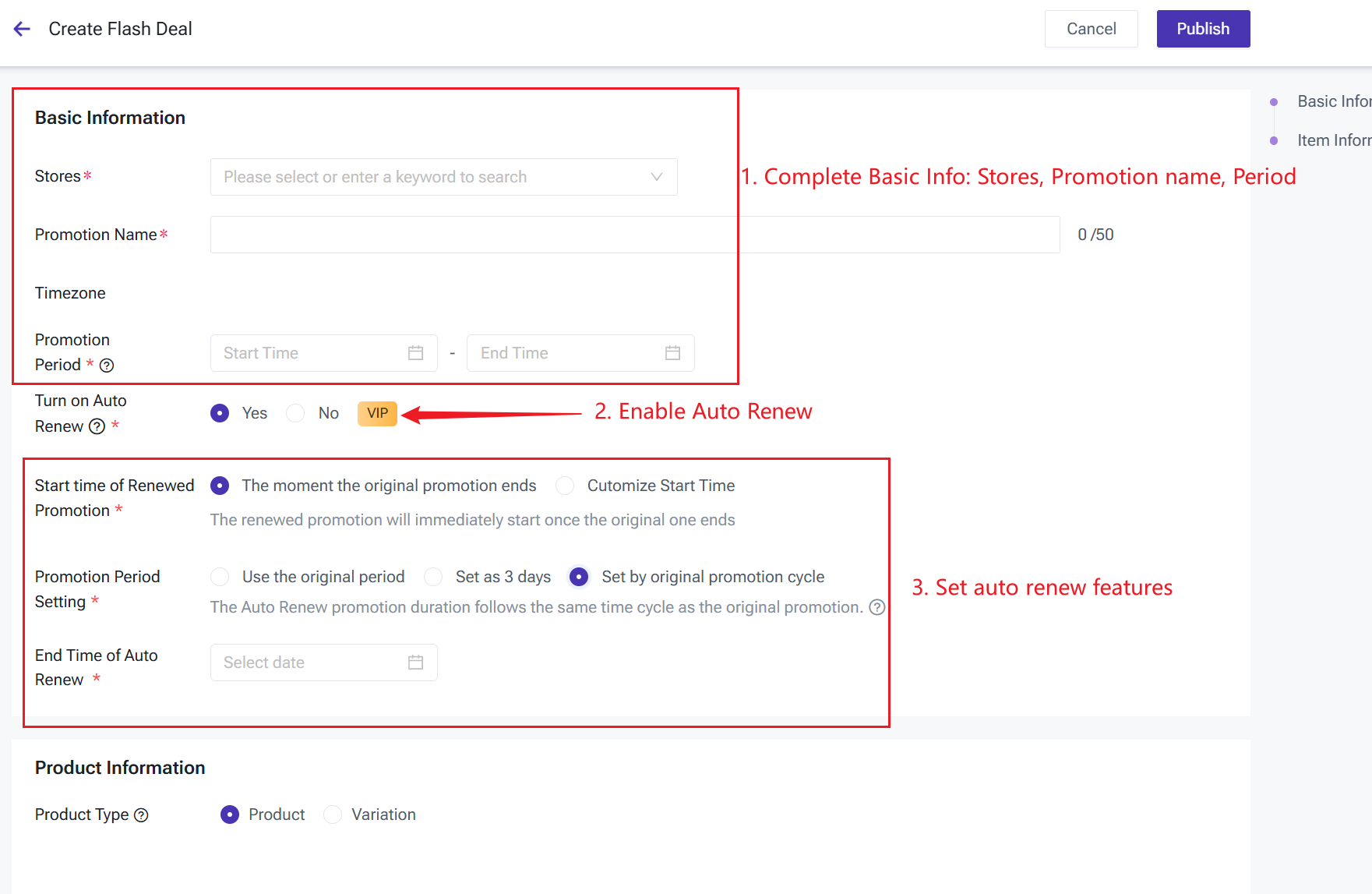
Task: Open the Stores dropdown
Action: (443, 177)
